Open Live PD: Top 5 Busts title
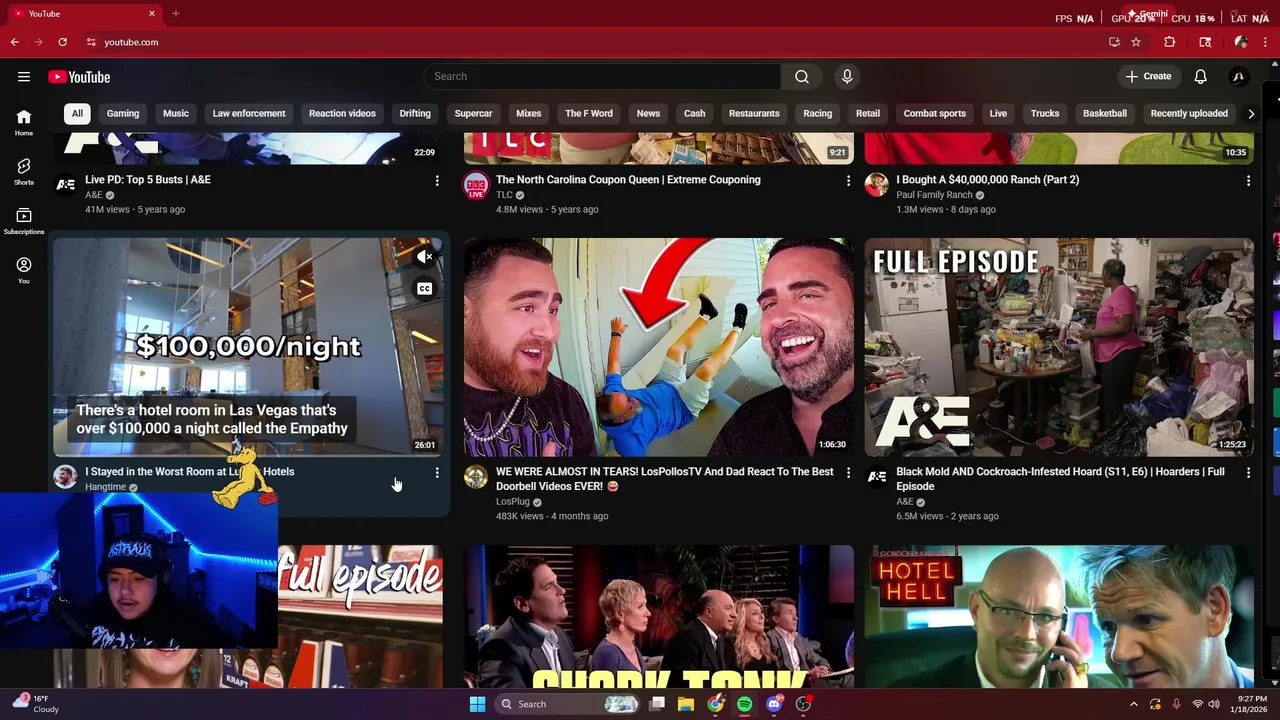This screenshot has width=1280, height=720. pos(148,180)
